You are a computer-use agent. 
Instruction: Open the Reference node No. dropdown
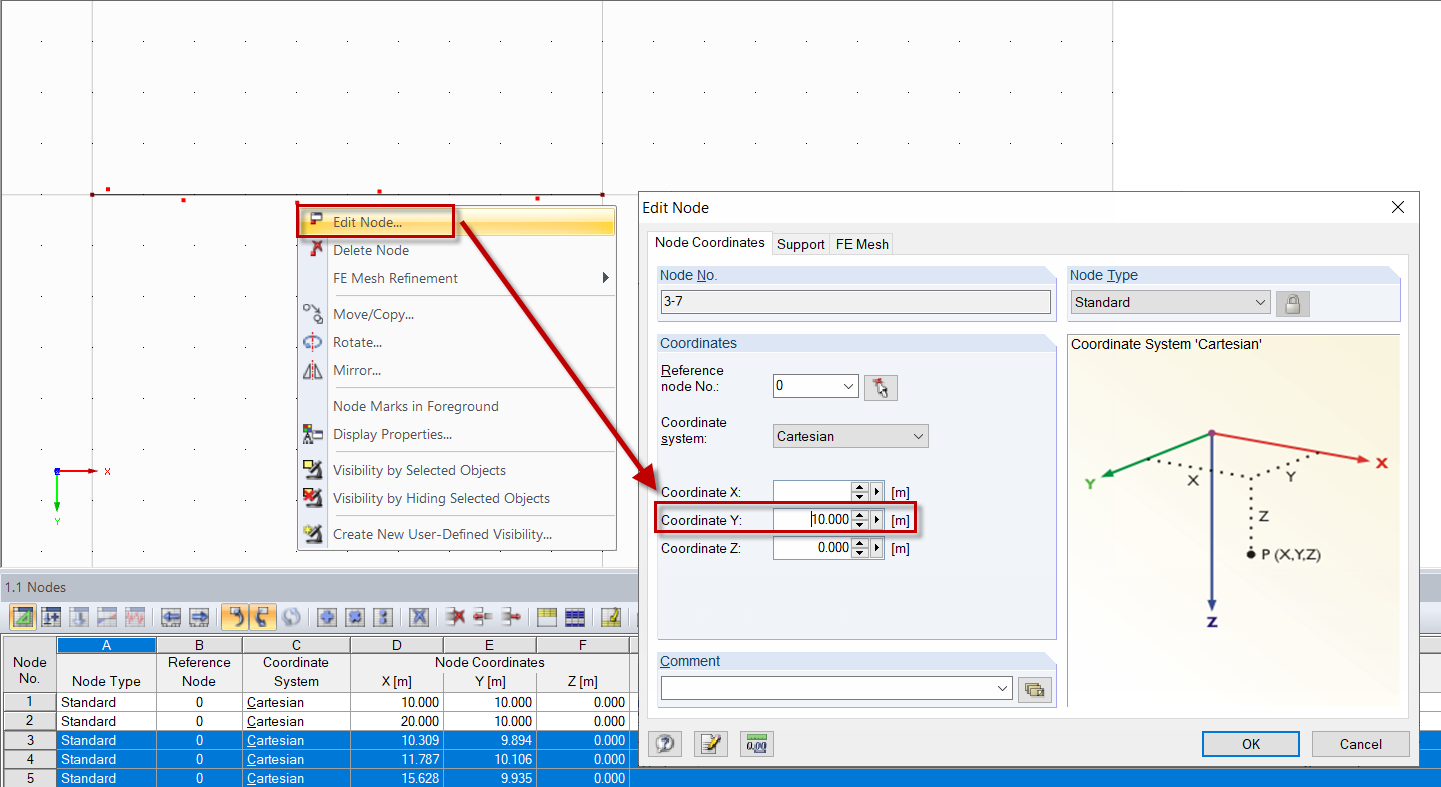[x=816, y=386]
